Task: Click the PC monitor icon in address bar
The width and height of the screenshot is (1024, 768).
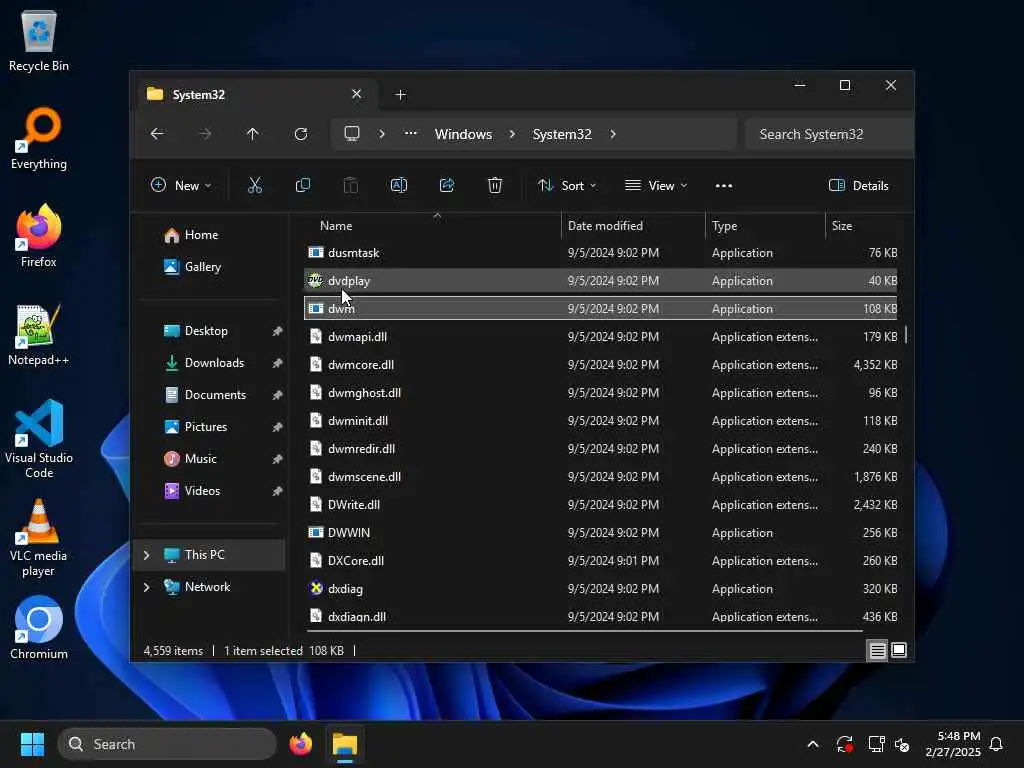Action: 352,134
